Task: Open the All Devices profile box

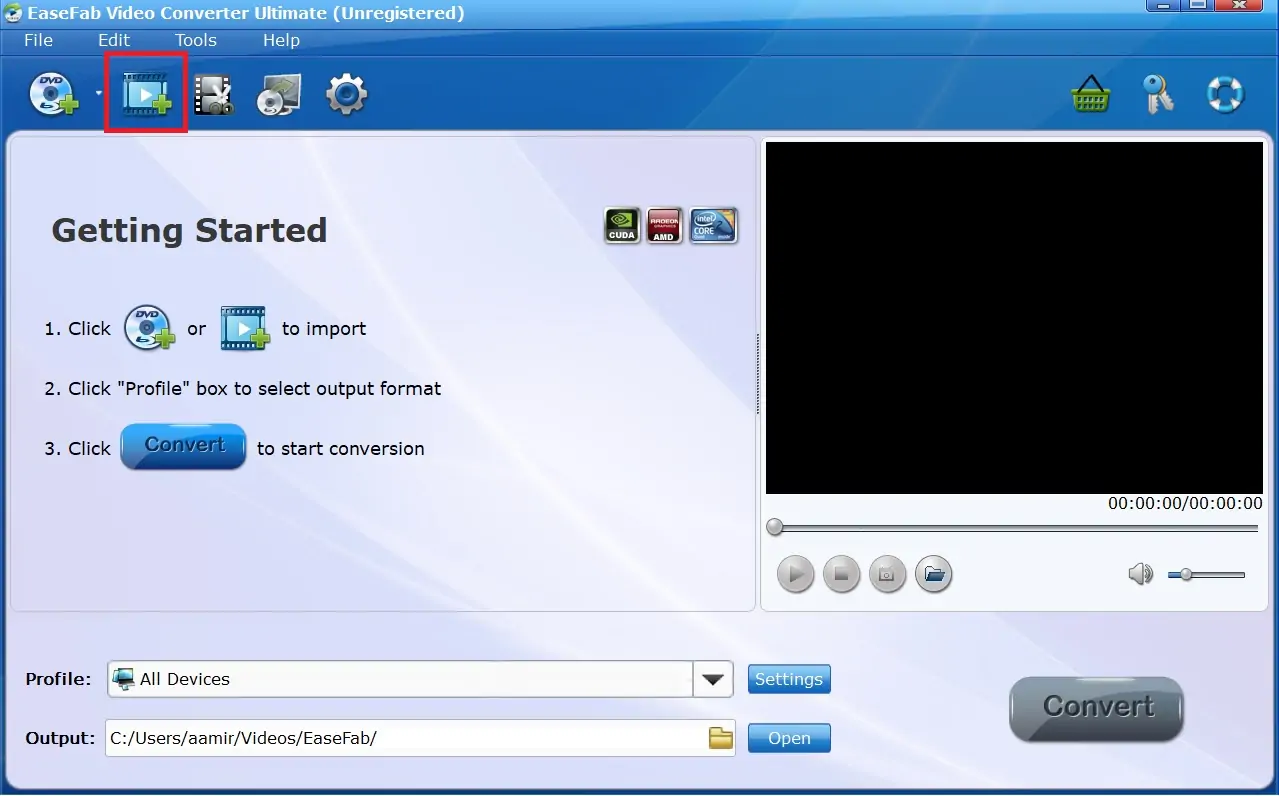Action: (x=400, y=679)
